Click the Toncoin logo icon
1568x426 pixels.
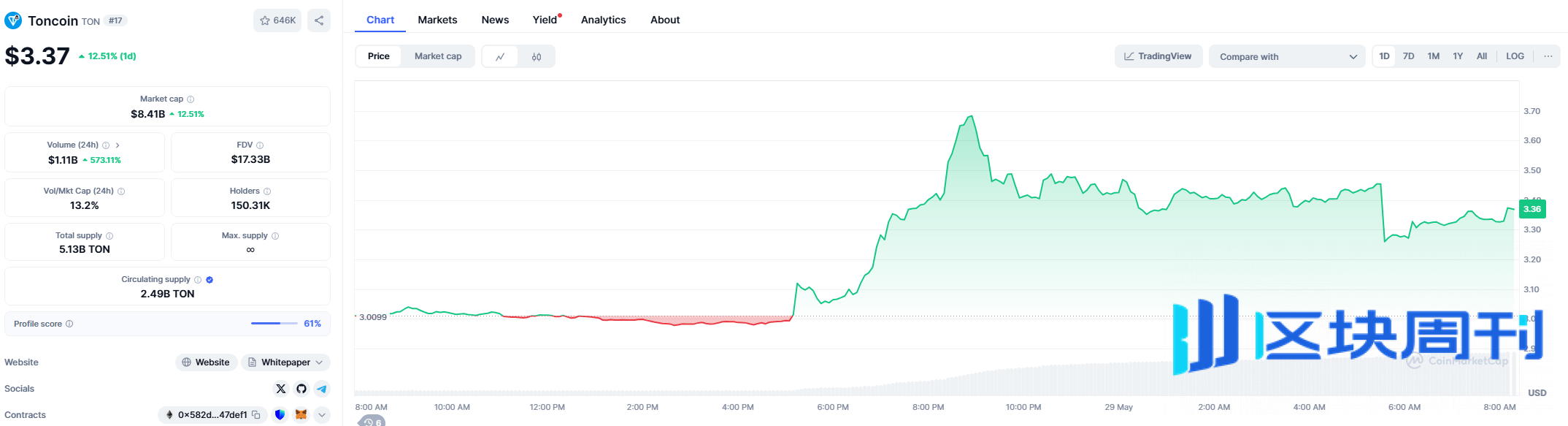coord(13,20)
